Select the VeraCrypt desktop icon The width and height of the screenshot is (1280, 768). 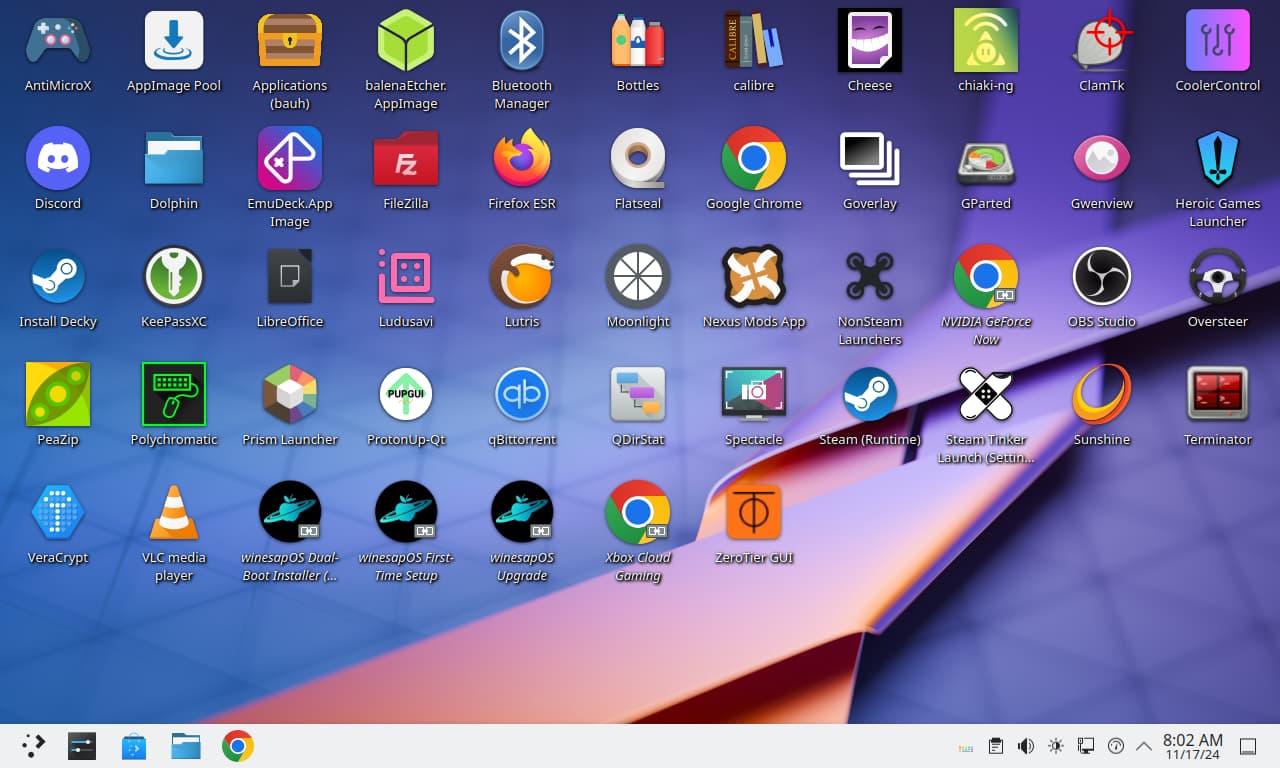(x=58, y=513)
